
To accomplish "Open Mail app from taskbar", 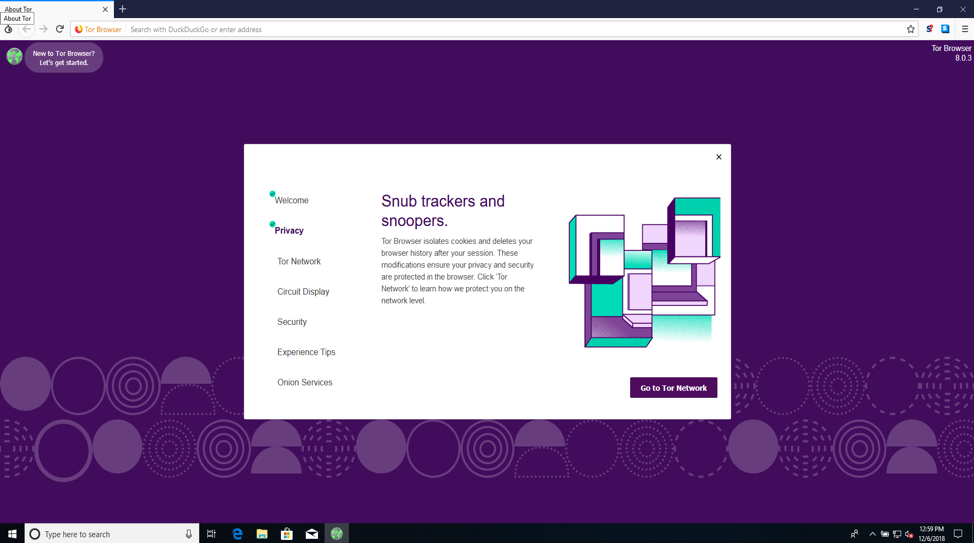I will [x=312, y=534].
